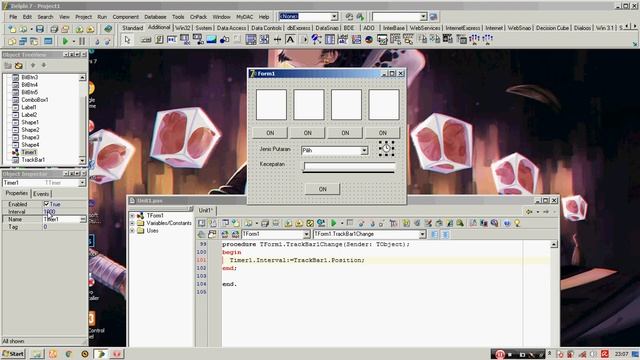Click the Kecepatan trackbar slider on Form1

click(x=349, y=167)
